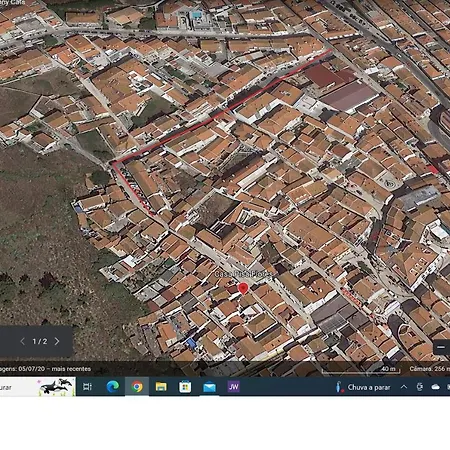This screenshot has height=450, width=450.
Task: Click the place label above the red pin
Action: 243,274
